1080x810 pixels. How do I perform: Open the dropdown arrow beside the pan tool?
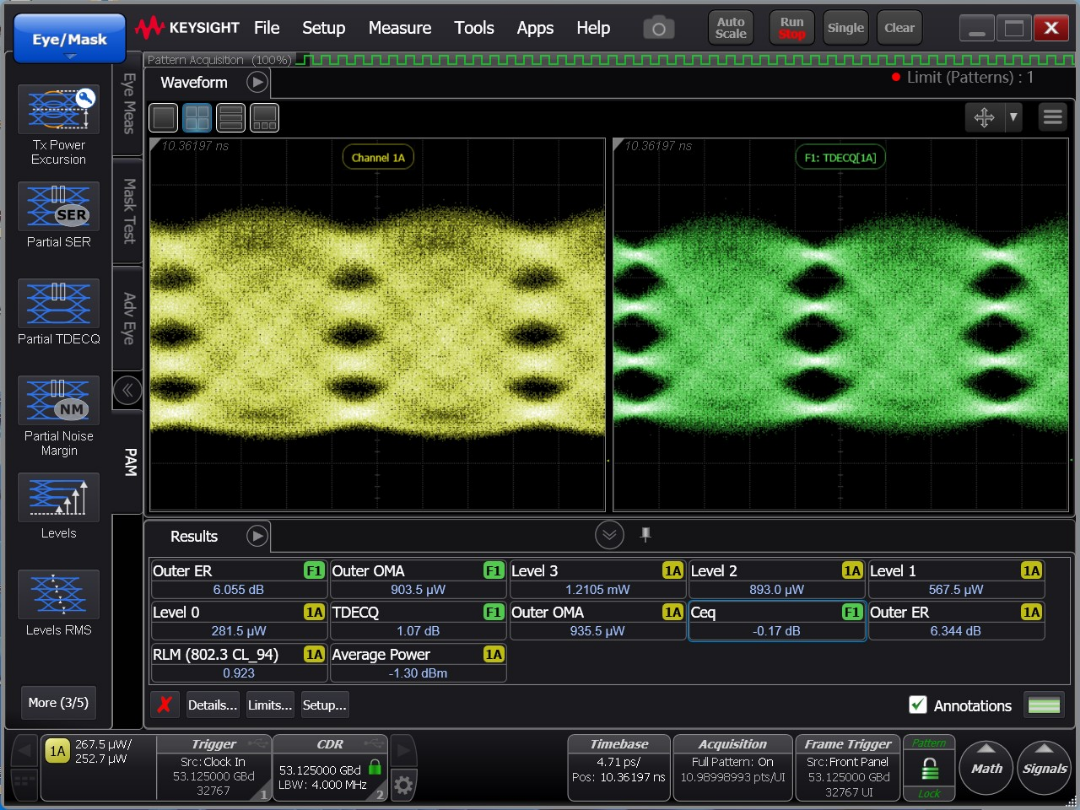point(1013,118)
